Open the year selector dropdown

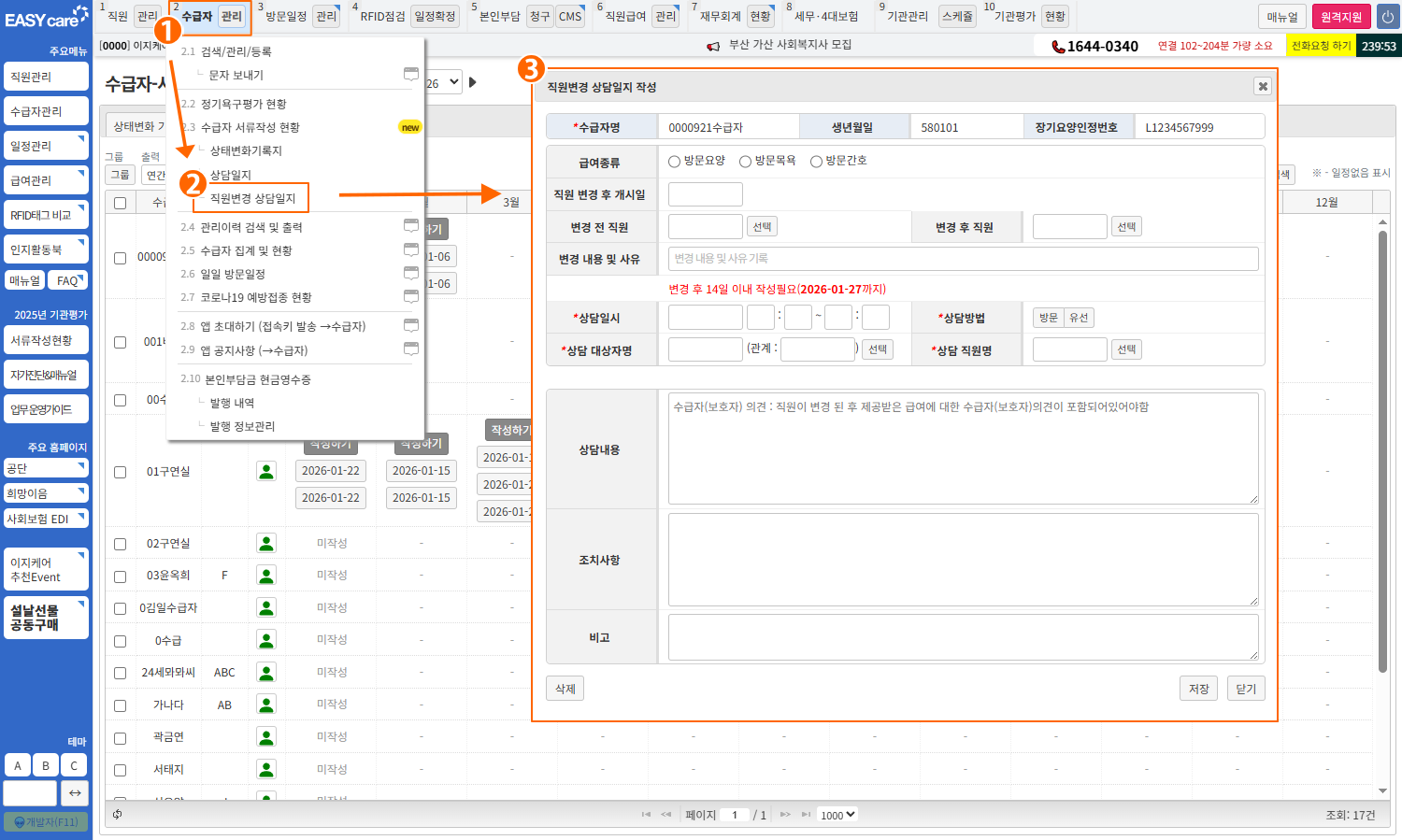point(445,82)
